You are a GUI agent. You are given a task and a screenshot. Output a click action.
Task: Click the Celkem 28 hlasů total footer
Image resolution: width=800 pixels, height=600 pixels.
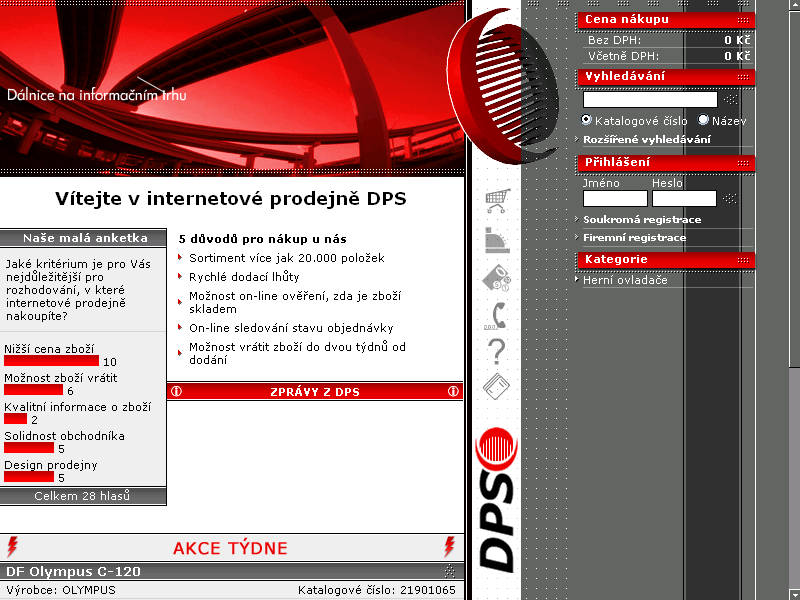(83, 496)
